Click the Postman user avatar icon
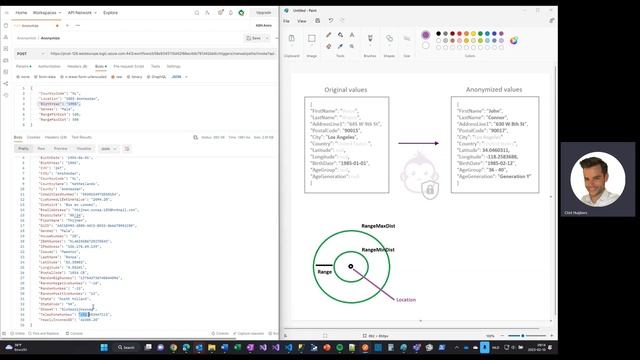 [241, 13]
